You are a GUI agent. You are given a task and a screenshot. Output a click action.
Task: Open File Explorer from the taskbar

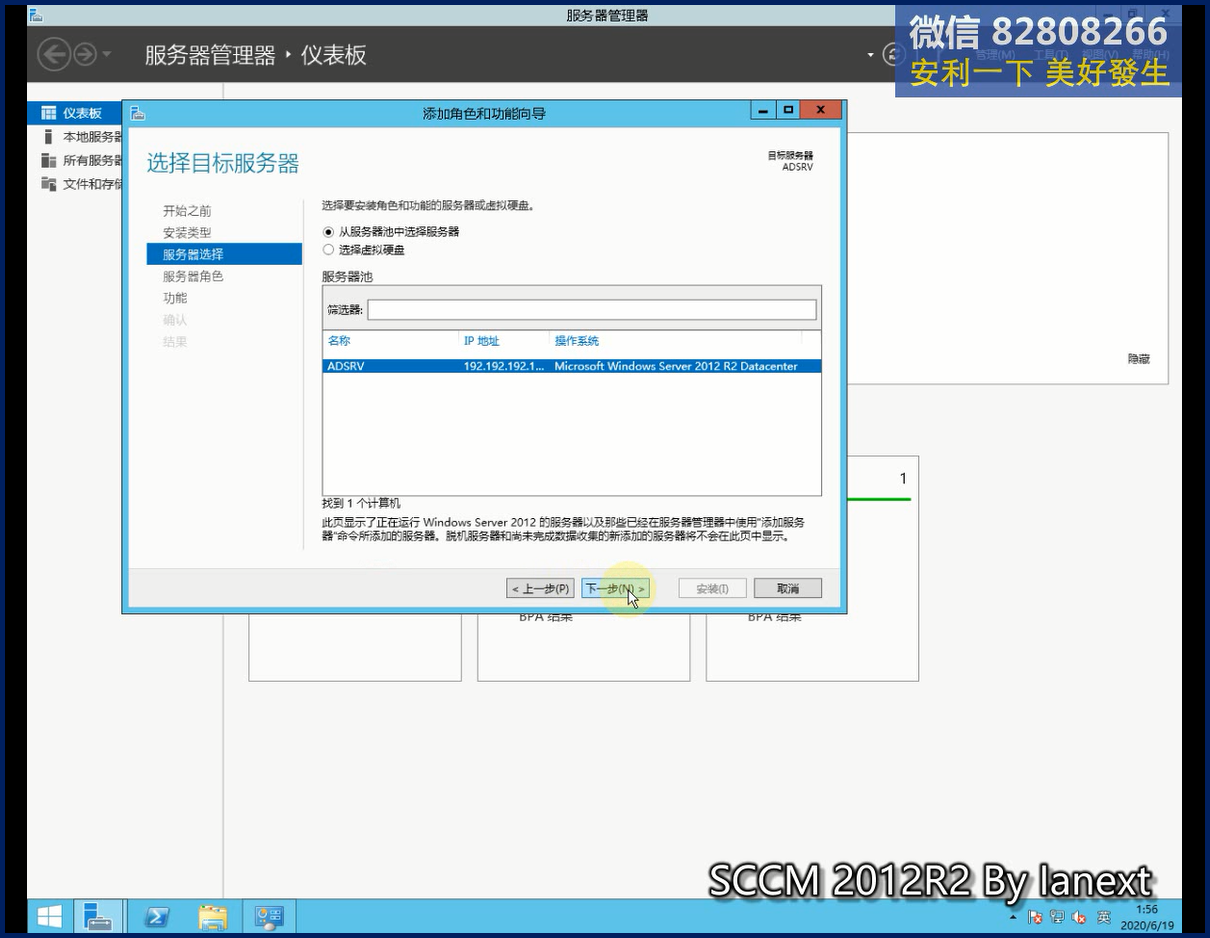213,916
